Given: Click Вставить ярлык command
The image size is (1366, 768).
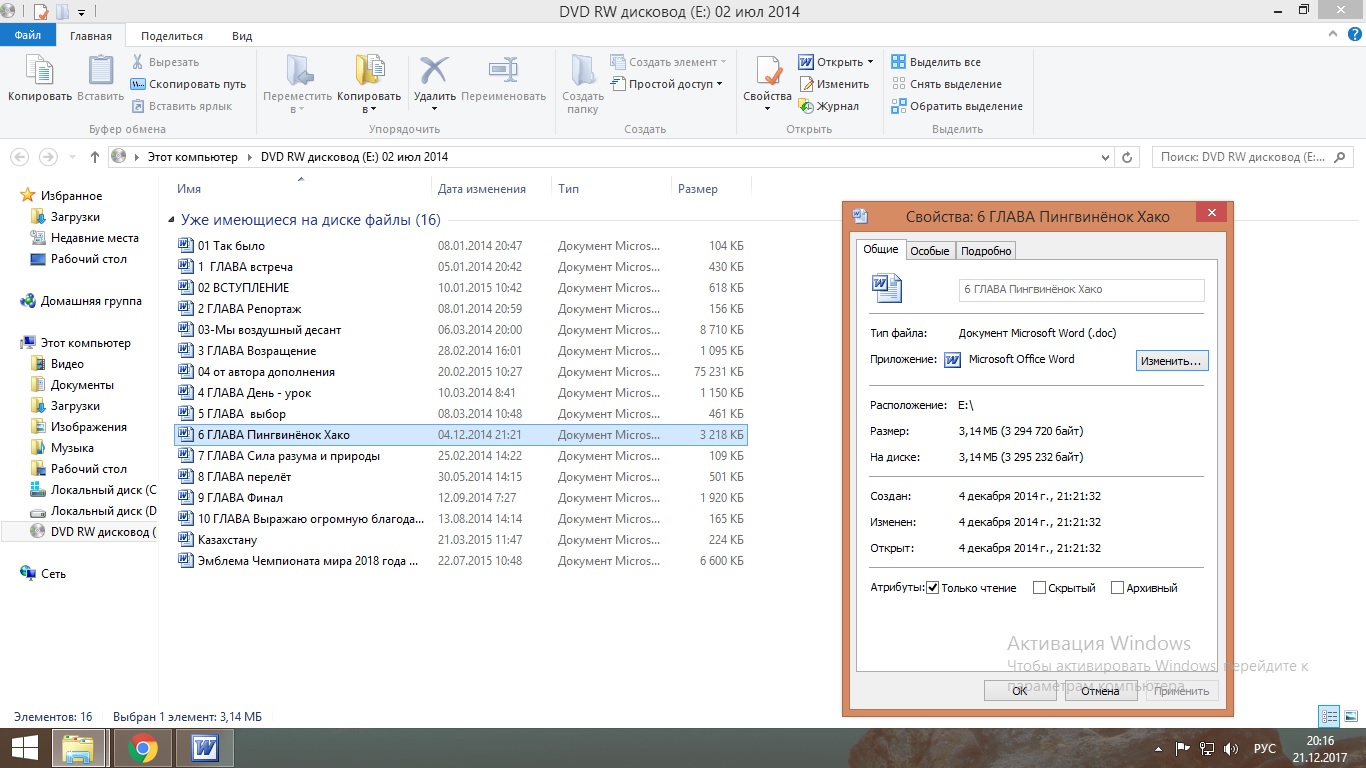Looking at the screenshot, I should [181, 106].
